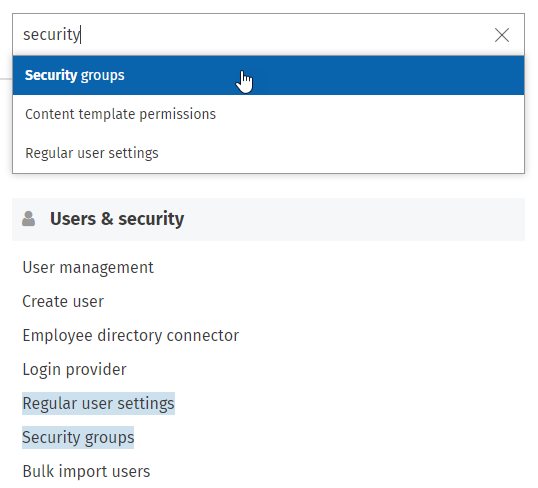This screenshot has width=538, height=488.
Task: Open the Create user page link
Action: point(63,302)
